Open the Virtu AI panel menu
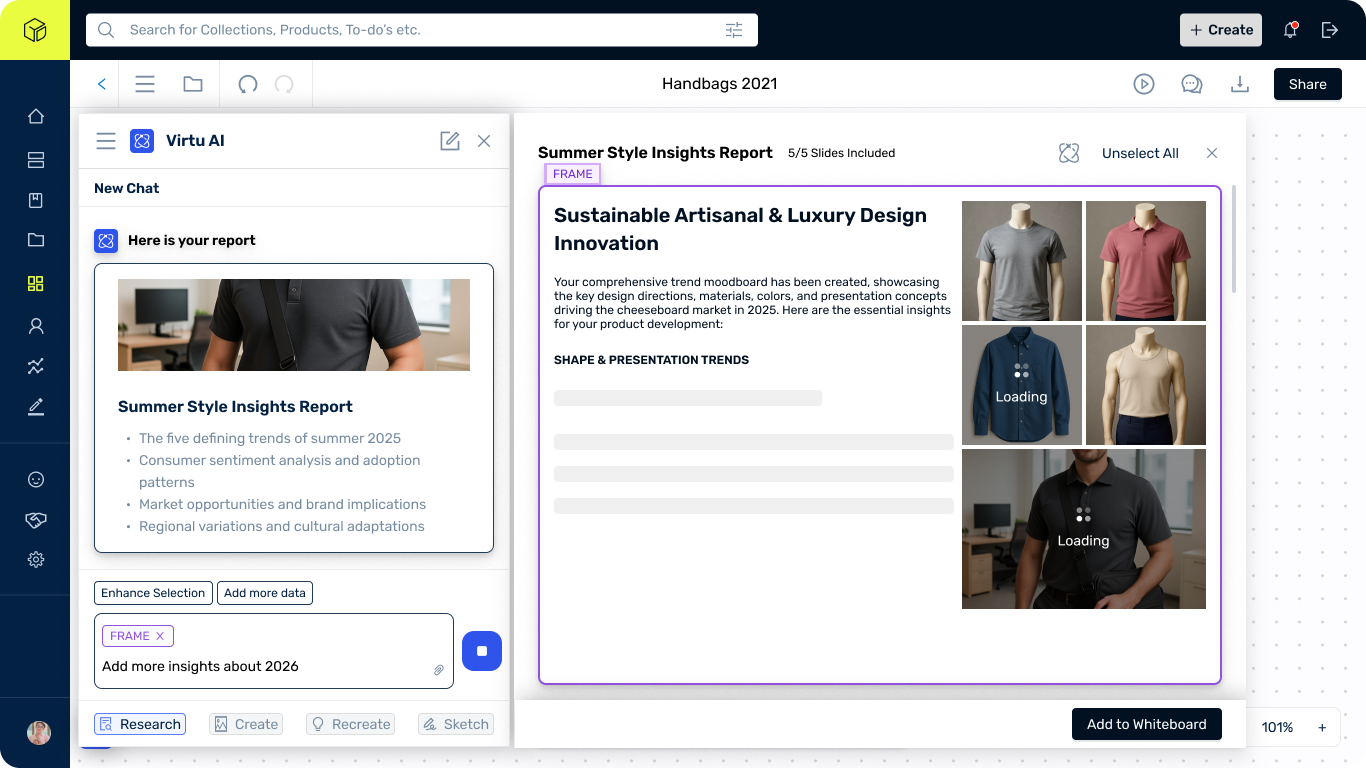This screenshot has height=768, width=1366. 105,141
